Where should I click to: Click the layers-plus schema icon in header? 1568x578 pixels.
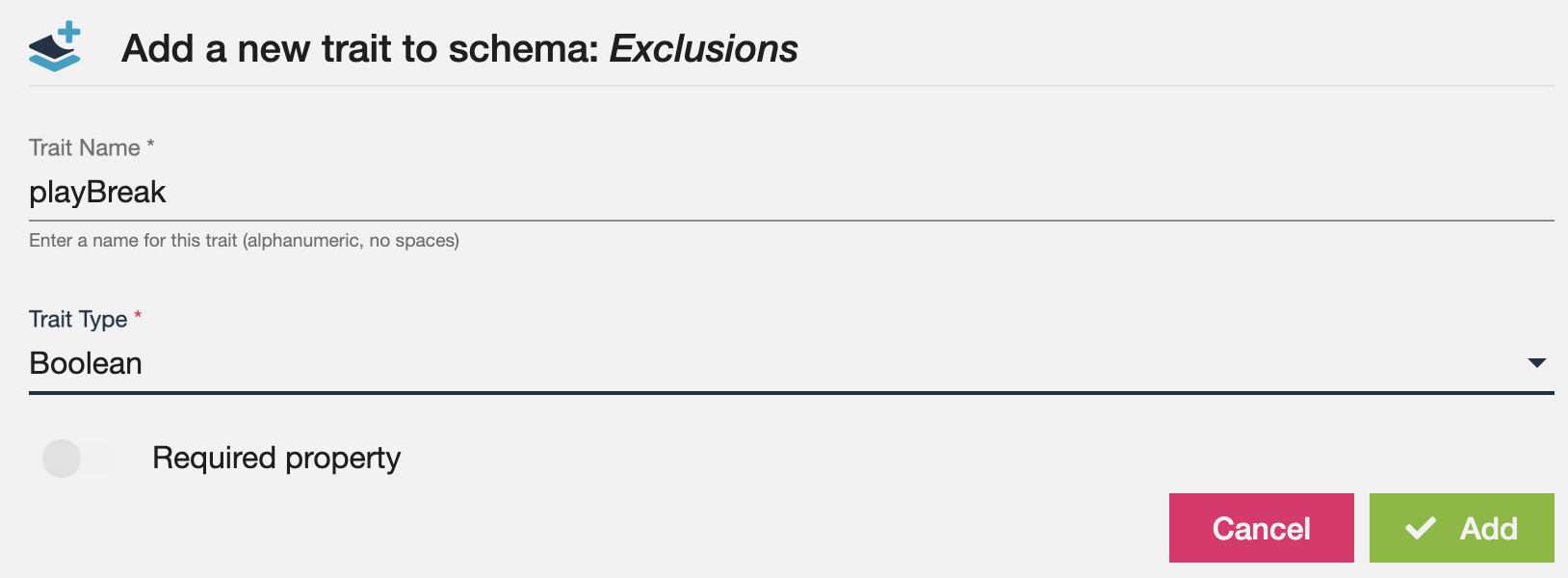tap(54, 47)
